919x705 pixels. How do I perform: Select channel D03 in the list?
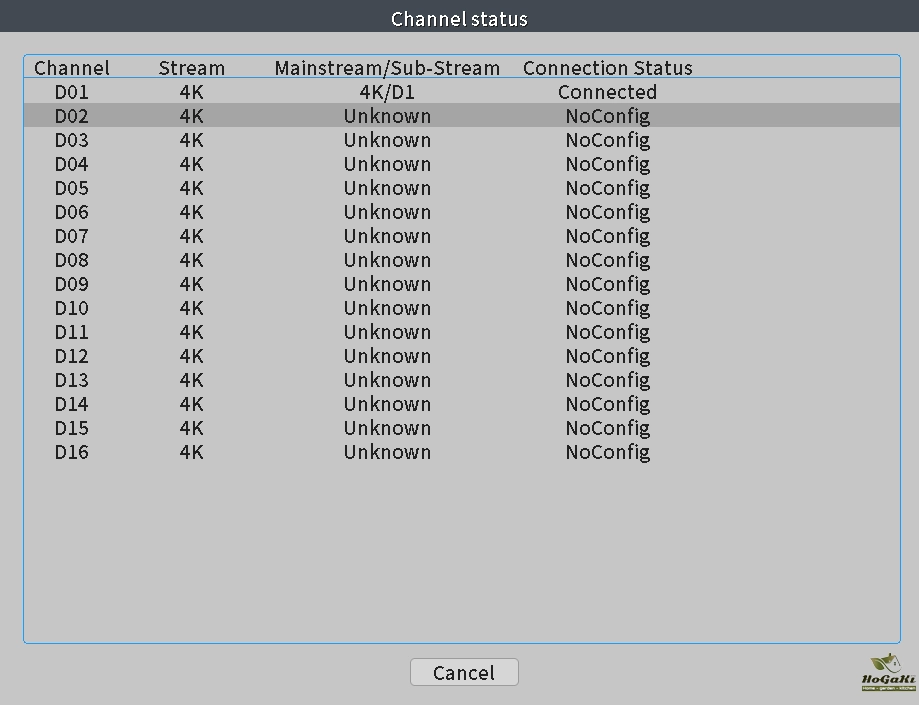pos(72,140)
